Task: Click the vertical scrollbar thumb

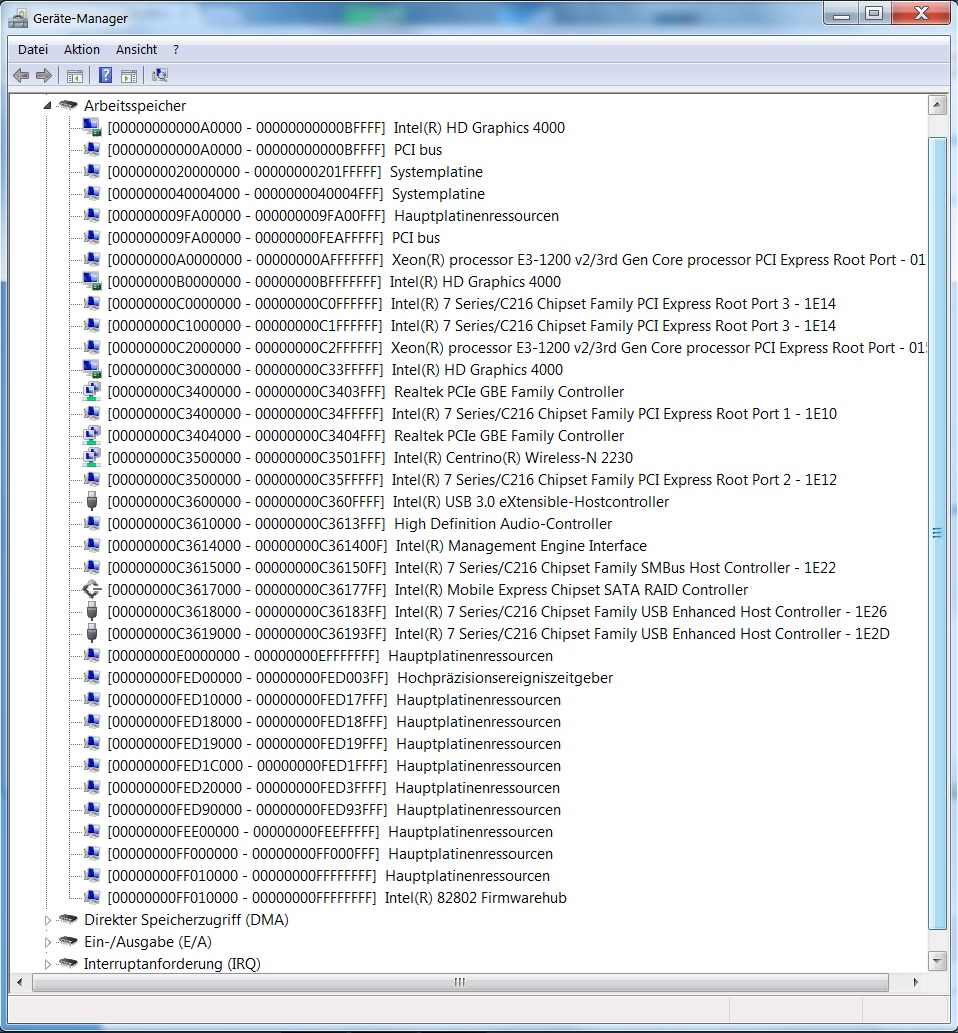Action: tap(937, 533)
